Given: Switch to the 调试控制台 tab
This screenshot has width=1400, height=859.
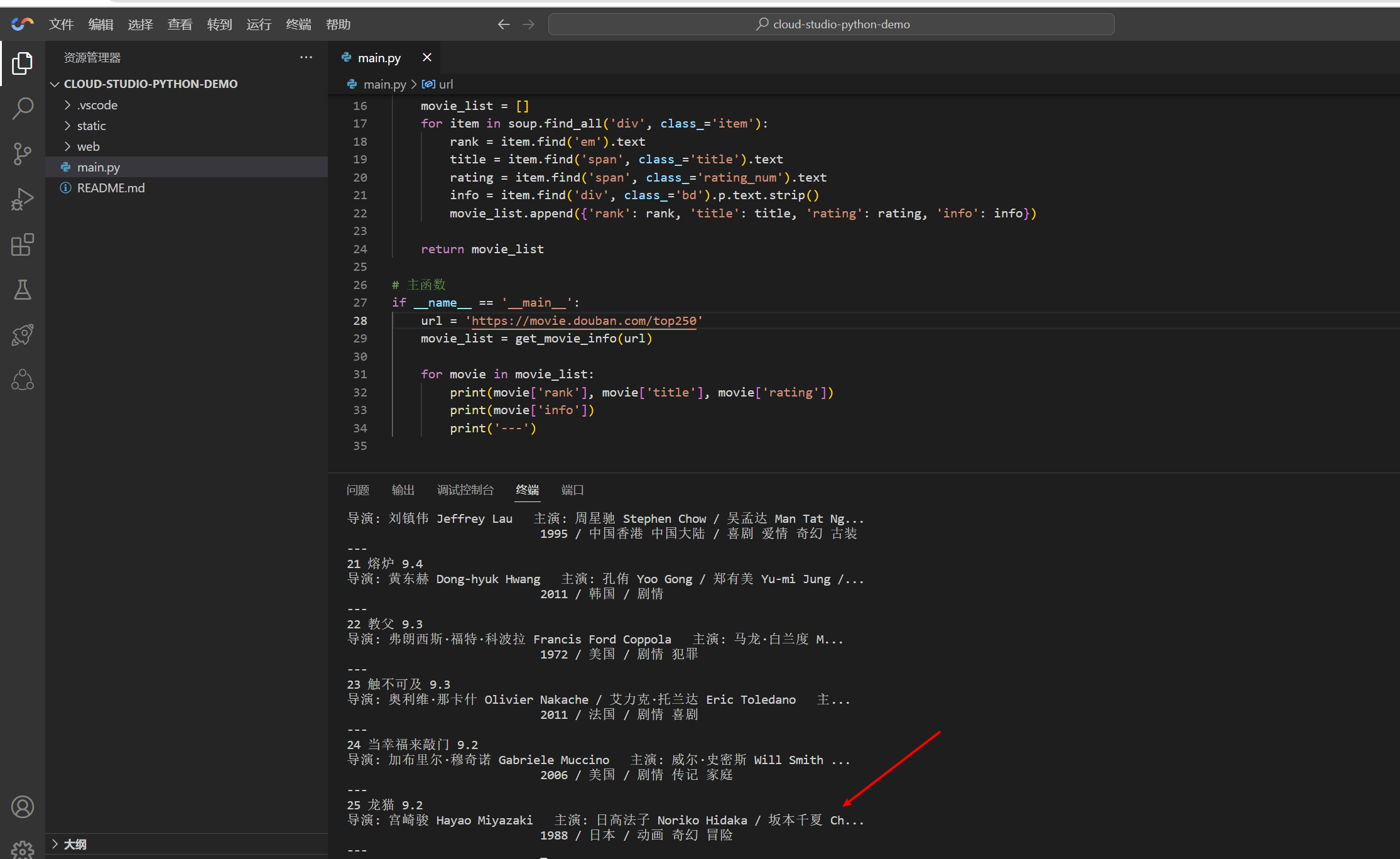Looking at the screenshot, I should click(465, 490).
